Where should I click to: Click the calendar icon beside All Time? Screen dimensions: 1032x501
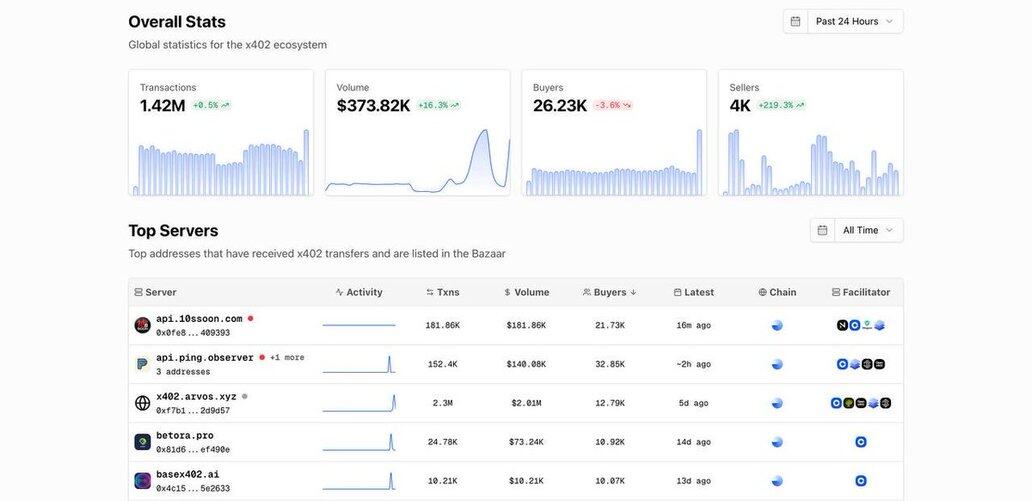point(822,230)
